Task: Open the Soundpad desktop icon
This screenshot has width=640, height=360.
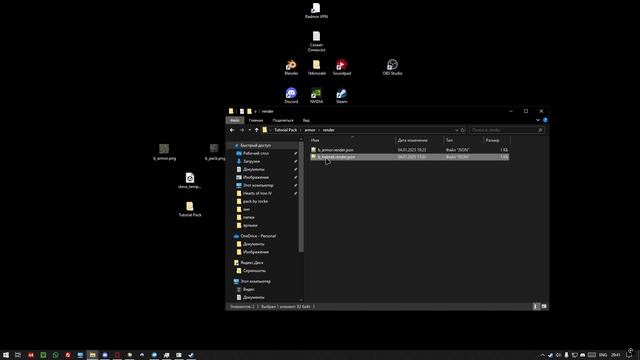Action: 342,67
